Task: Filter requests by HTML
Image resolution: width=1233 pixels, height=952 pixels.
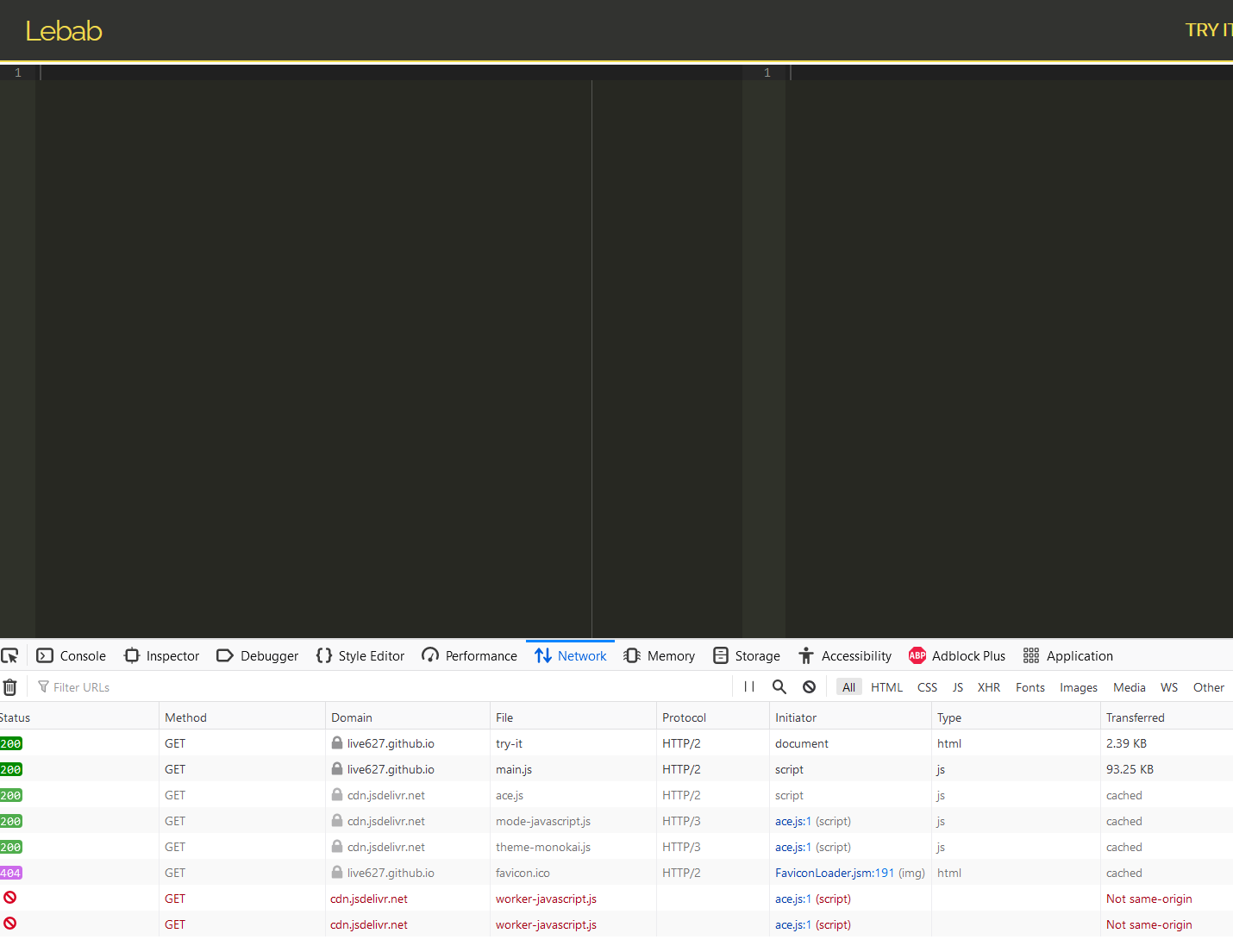Action: [x=886, y=687]
